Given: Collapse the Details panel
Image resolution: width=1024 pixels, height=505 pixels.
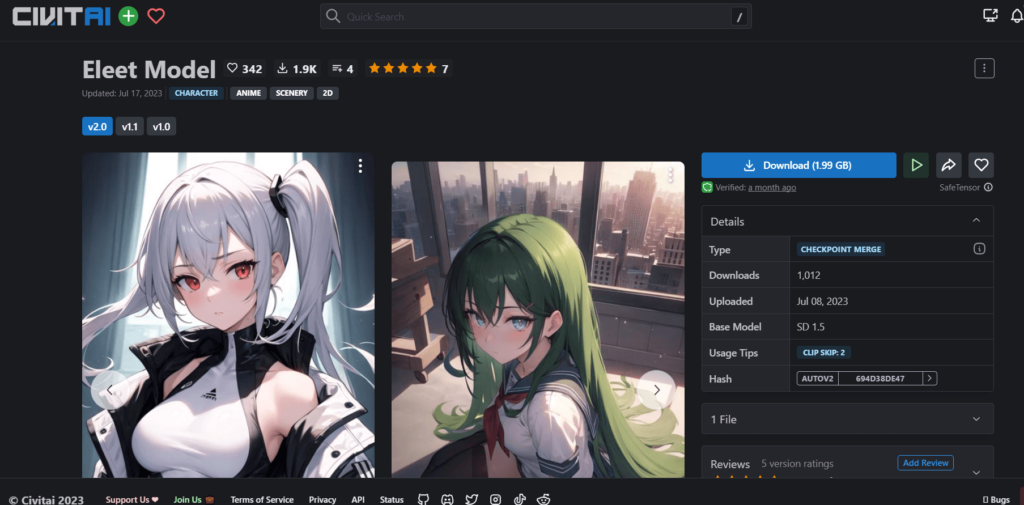Looking at the screenshot, I should pos(976,221).
